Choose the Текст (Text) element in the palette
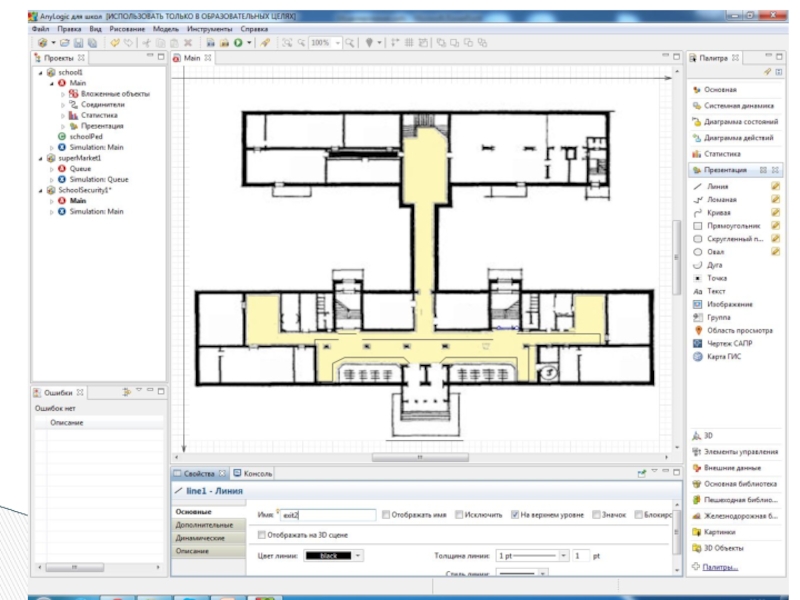The image size is (800, 600). pos(716,291)
